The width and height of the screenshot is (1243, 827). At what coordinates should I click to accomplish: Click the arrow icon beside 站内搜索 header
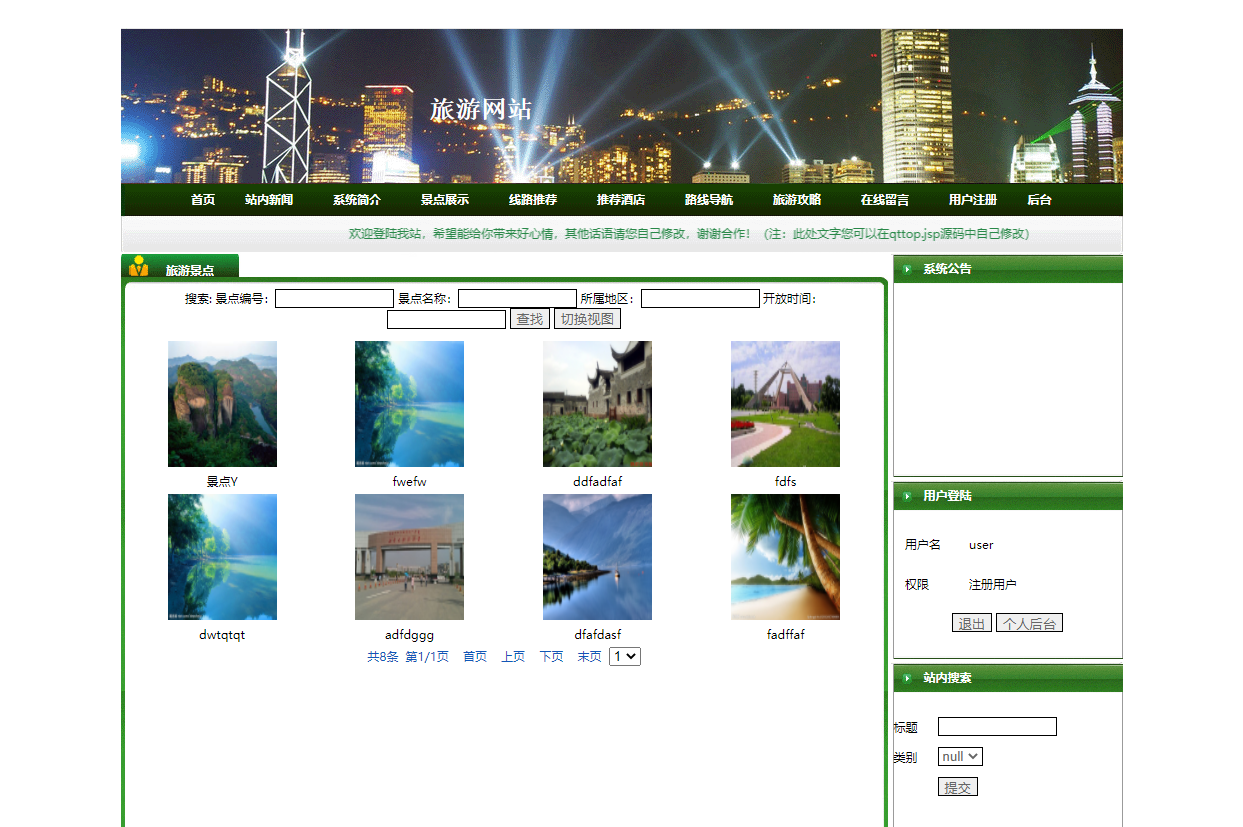(906, 678)
